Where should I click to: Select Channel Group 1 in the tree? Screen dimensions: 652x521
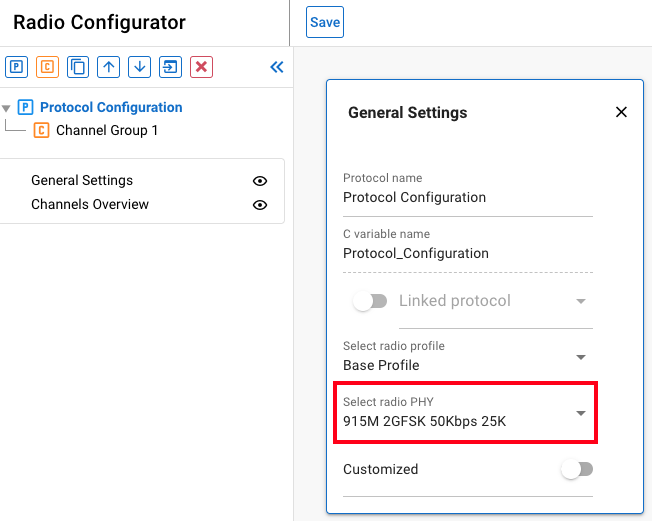tap(106, 130)
